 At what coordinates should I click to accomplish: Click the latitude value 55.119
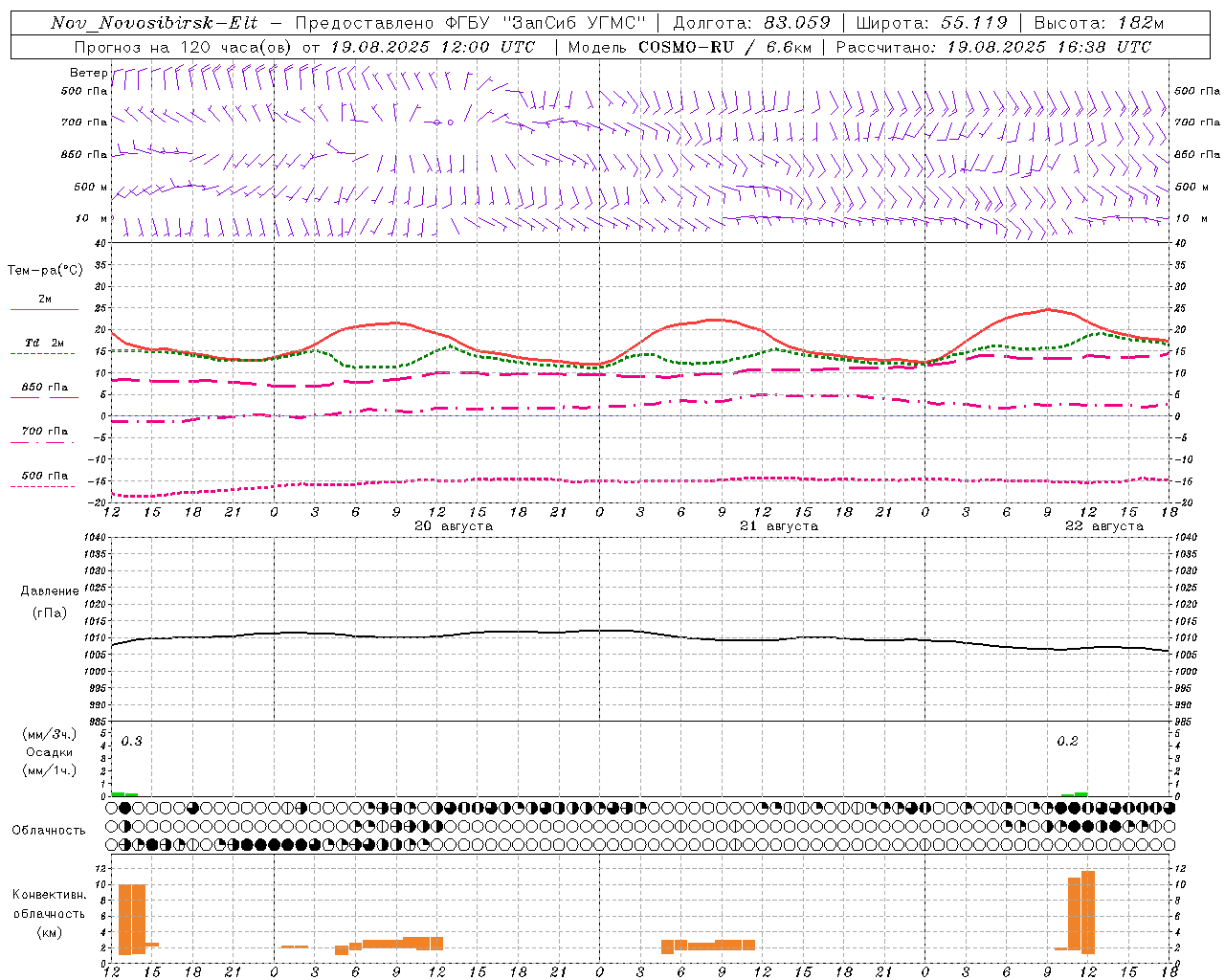click(973, 23)
